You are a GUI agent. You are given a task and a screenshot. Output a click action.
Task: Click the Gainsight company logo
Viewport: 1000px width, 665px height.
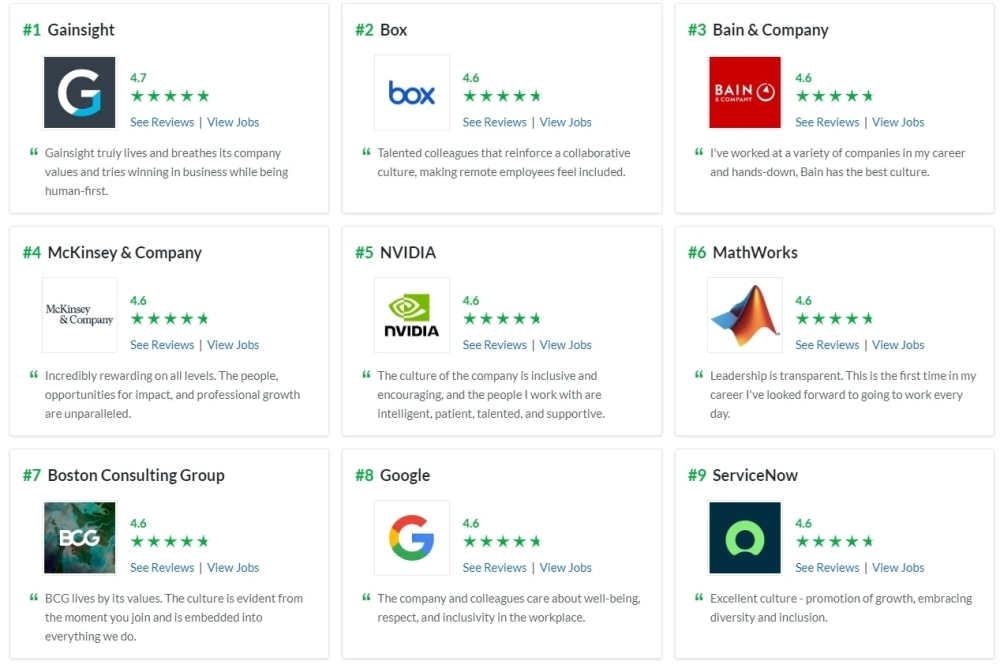[79, 92]
